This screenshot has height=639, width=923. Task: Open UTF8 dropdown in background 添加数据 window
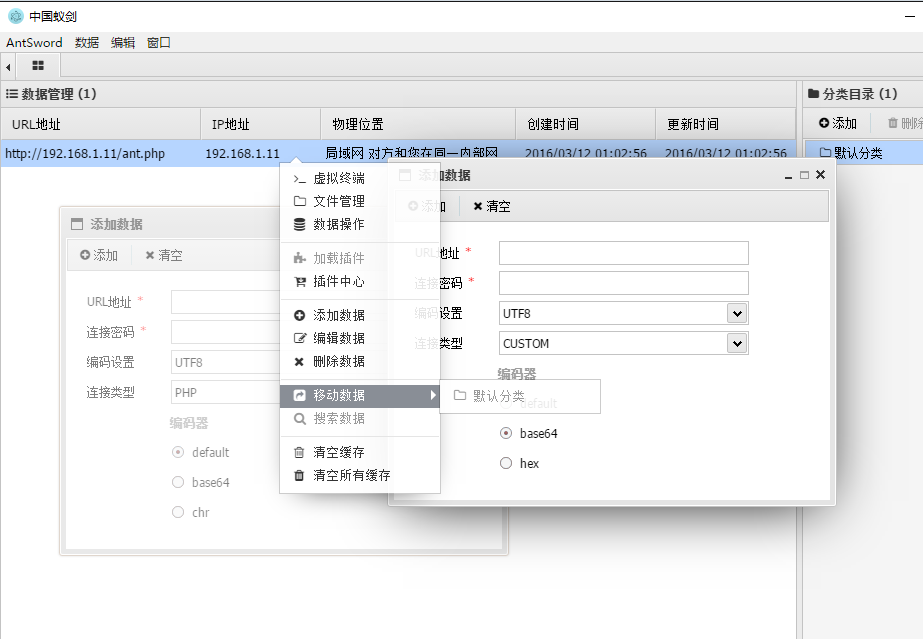pyautogui.click(x=225, y=362)
